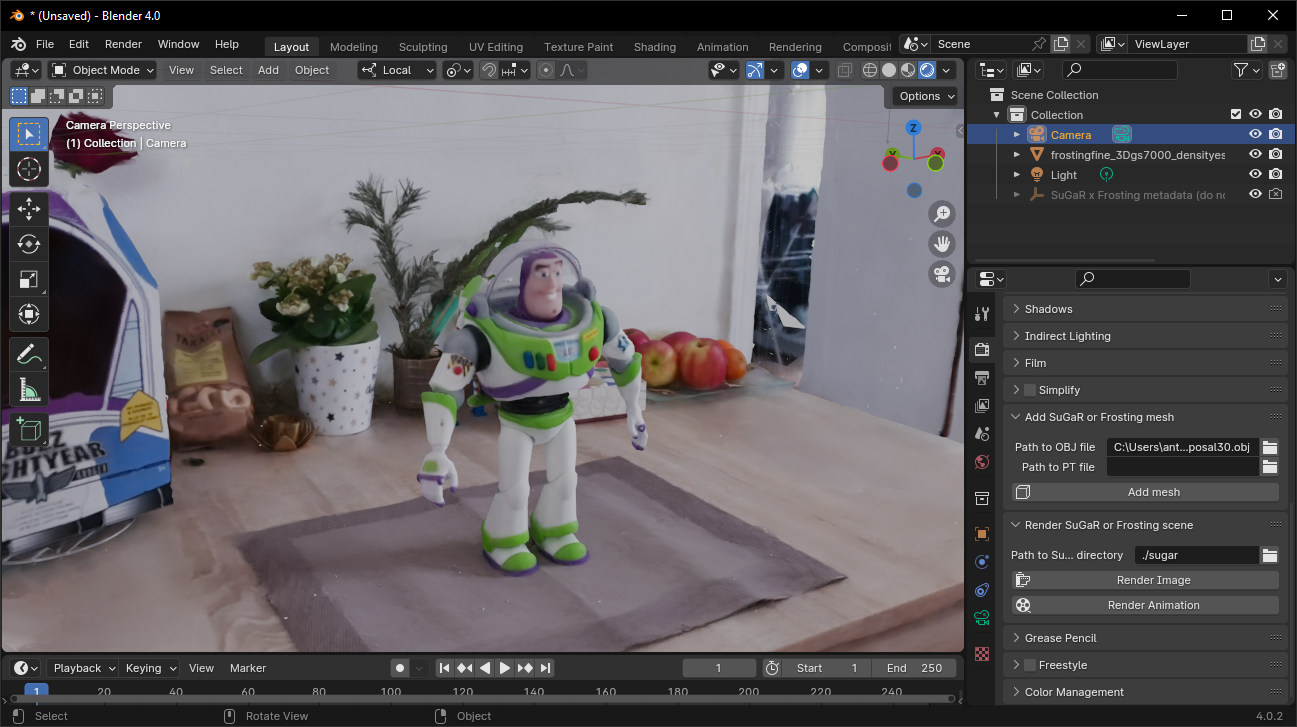The image size is (1297, 727).
Task: Toggle snapping magnet icon
Action: pos(489,70)
